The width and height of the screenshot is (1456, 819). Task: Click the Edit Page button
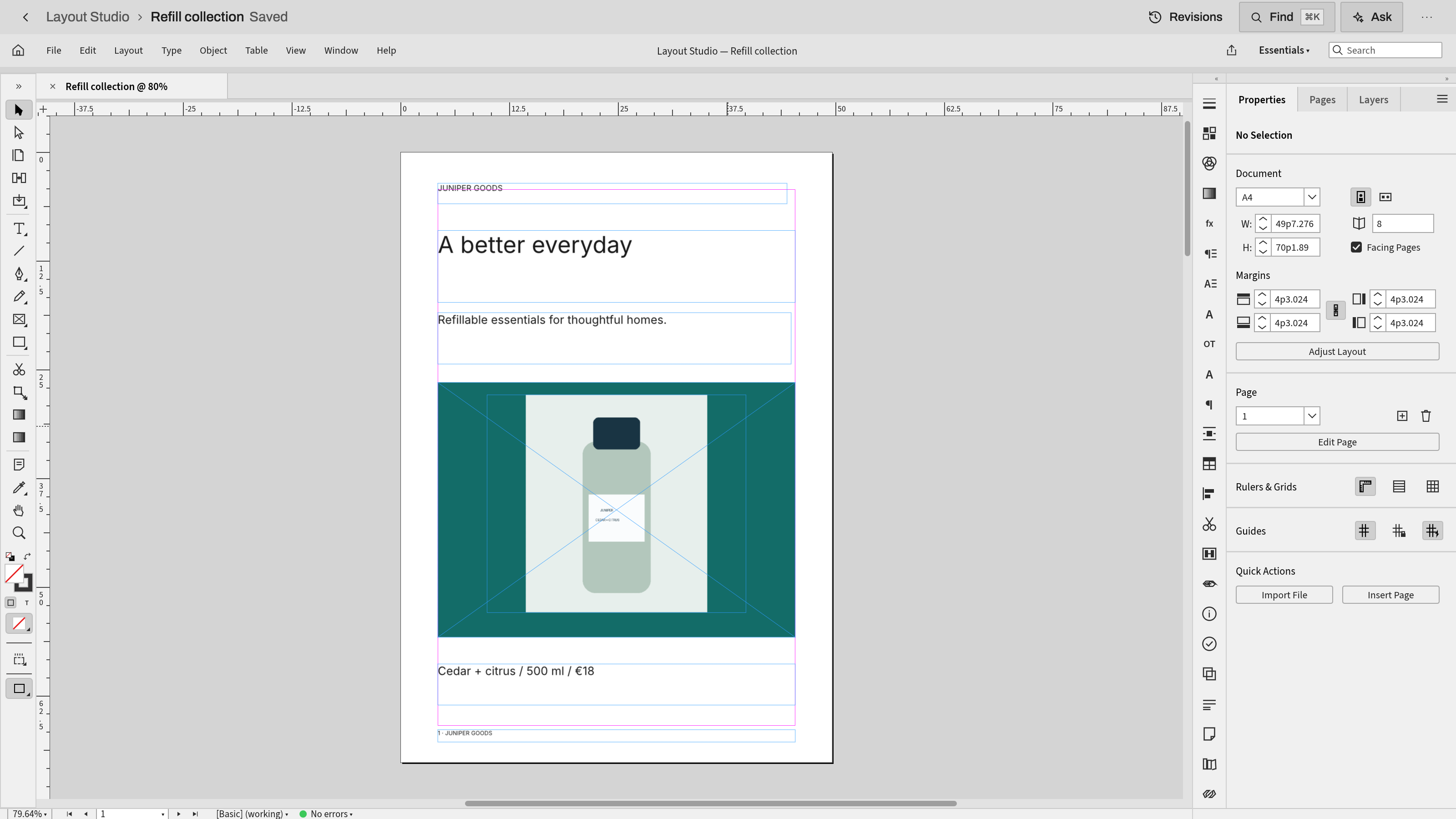coord(1337,442)
